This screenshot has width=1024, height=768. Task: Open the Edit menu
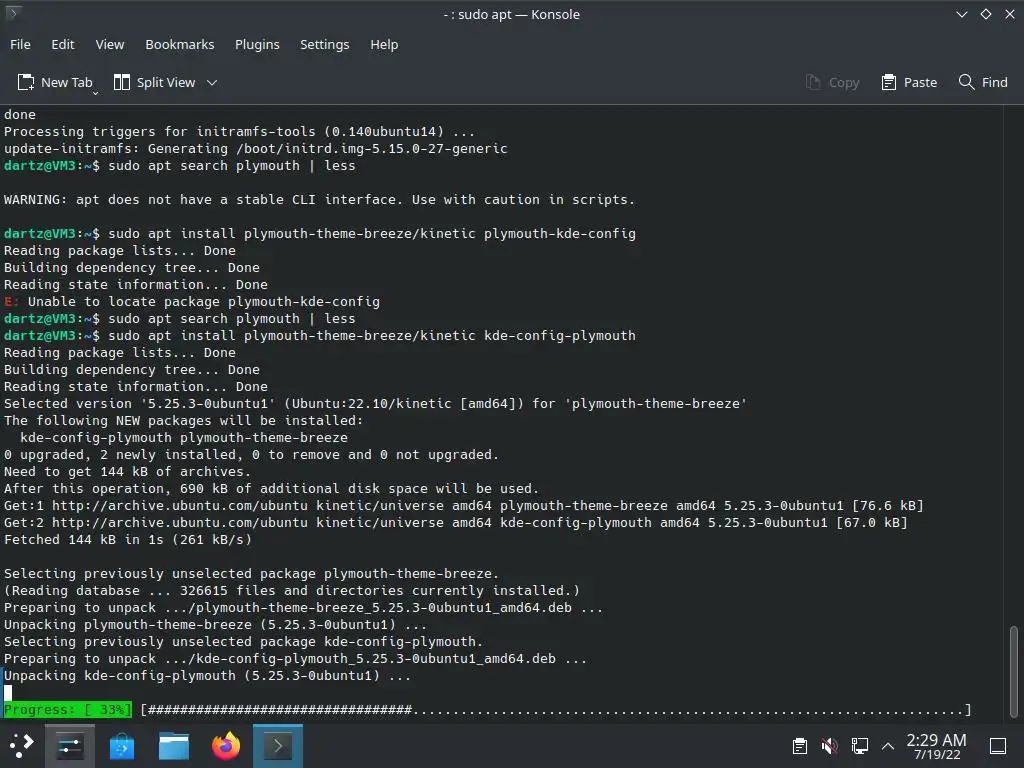pyautogui.click(x=63, y=44)
